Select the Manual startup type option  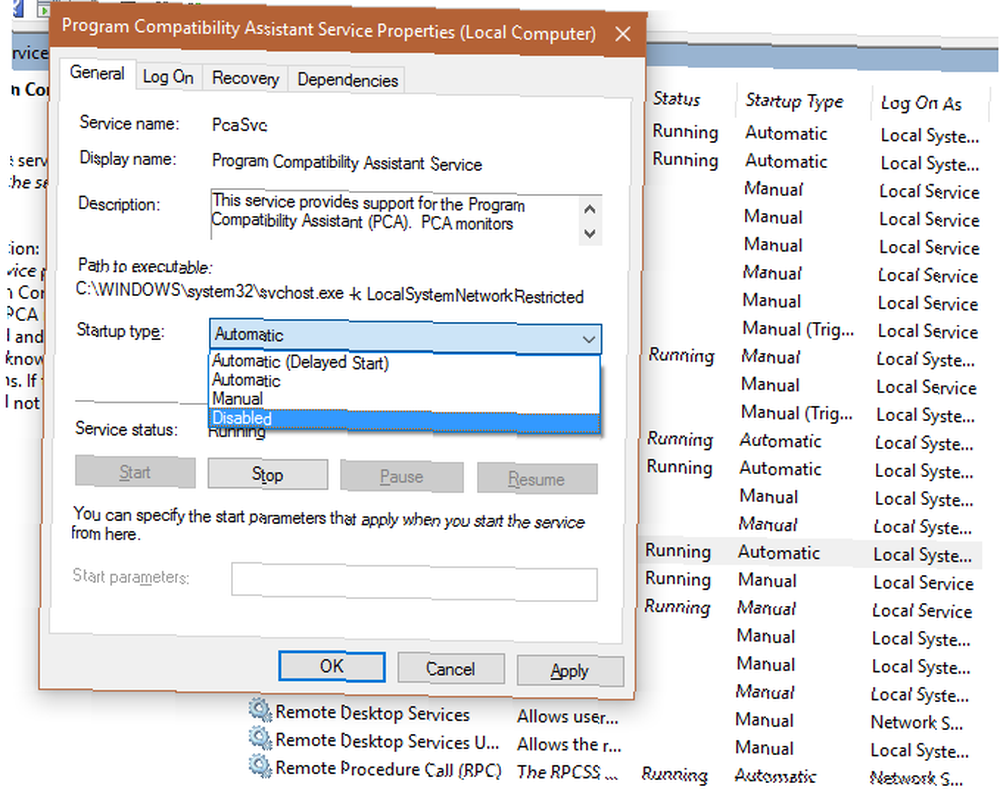pyautogui.click(x=404, y=399)
